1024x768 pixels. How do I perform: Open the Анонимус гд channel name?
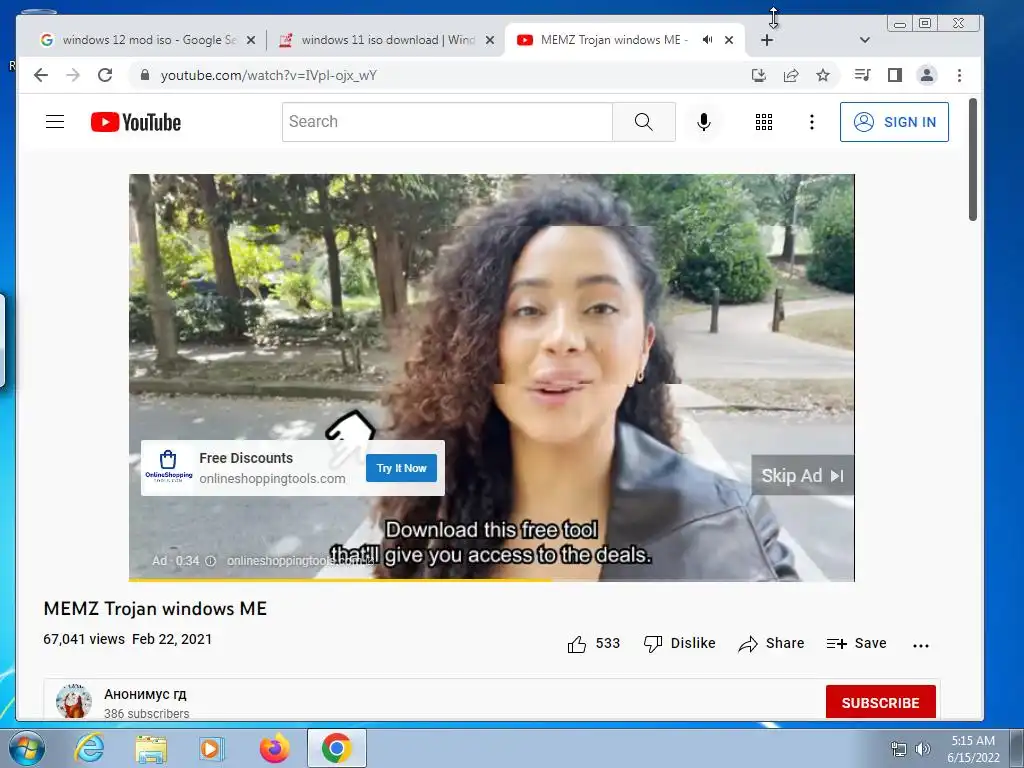145,694
